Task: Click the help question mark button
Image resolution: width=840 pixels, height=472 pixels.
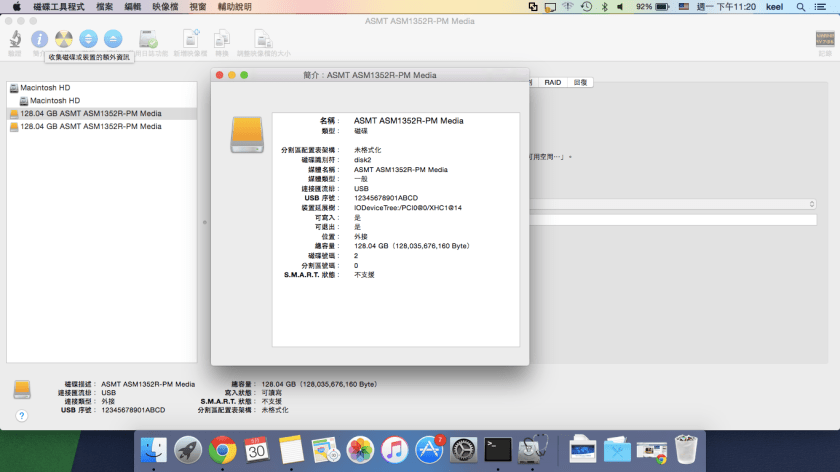Action: (21, 415)
